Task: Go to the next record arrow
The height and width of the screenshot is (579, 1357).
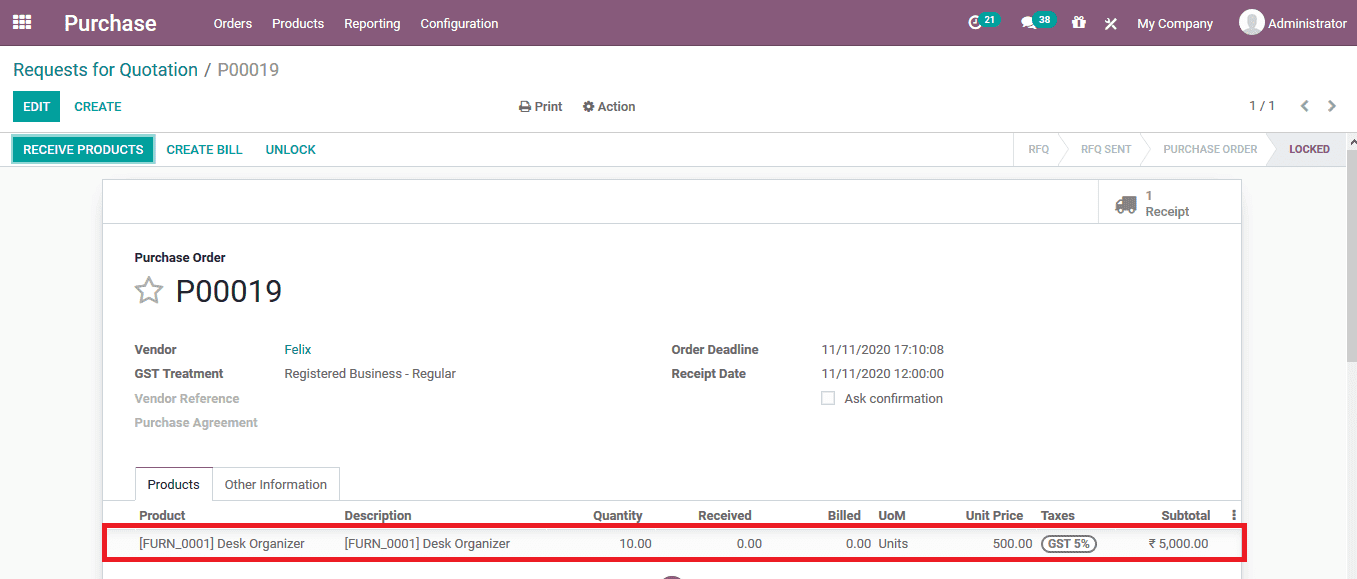Action: pos(1331,106)
